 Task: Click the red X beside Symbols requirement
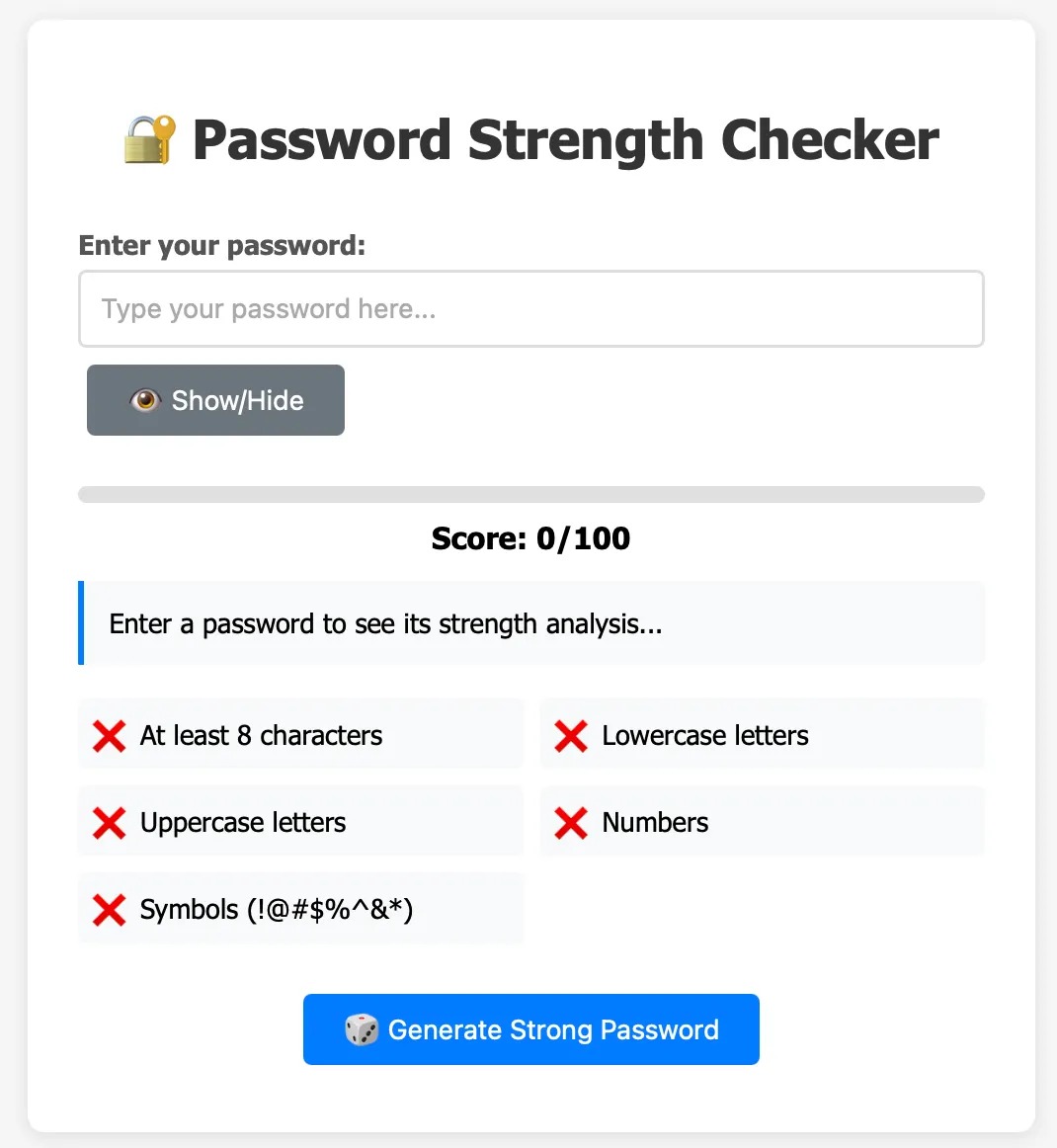click(x=109, y=910)
